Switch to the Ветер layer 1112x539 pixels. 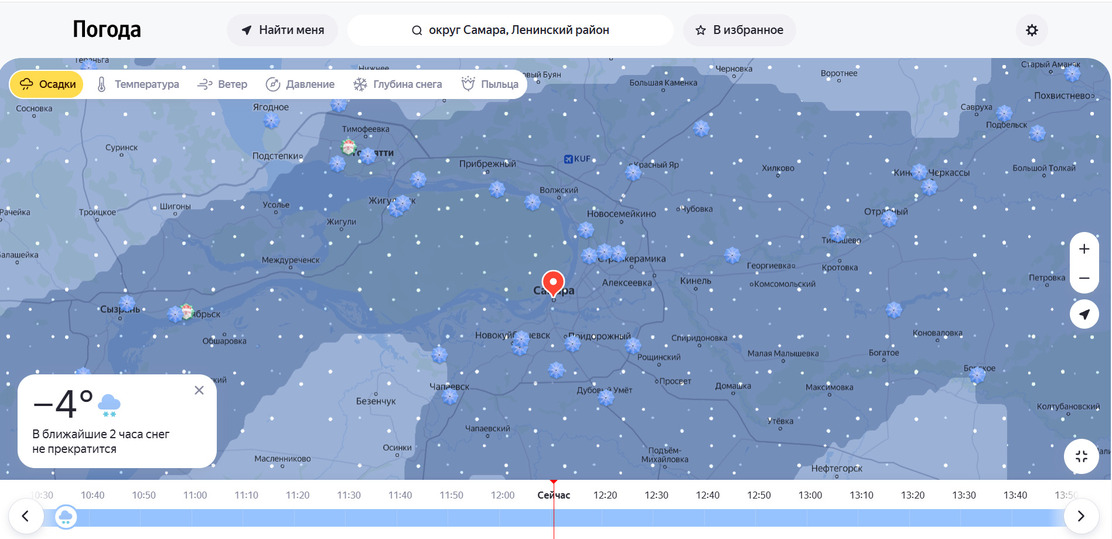click(x=222, y=84)
